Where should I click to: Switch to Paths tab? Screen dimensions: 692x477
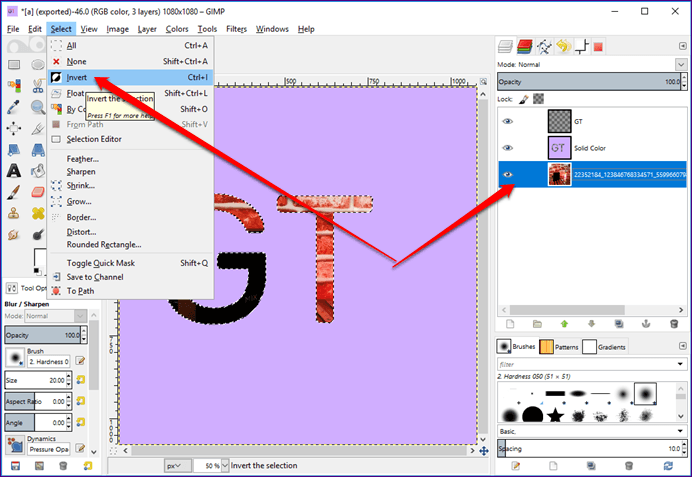pos(544,46)
